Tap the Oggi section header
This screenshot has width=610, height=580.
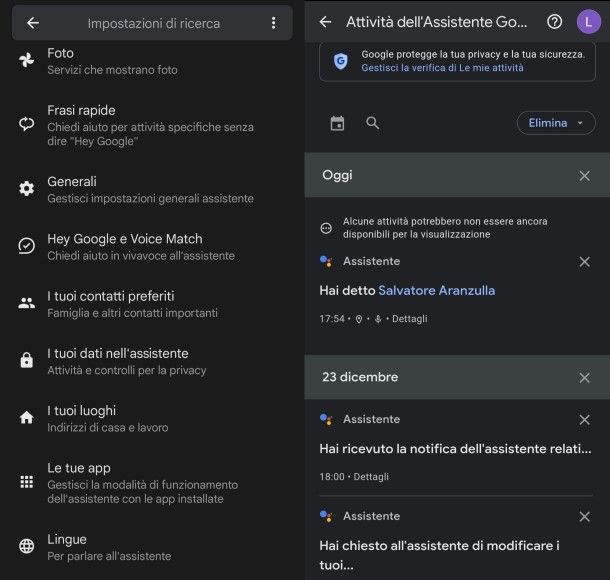[x=457, y=175]
